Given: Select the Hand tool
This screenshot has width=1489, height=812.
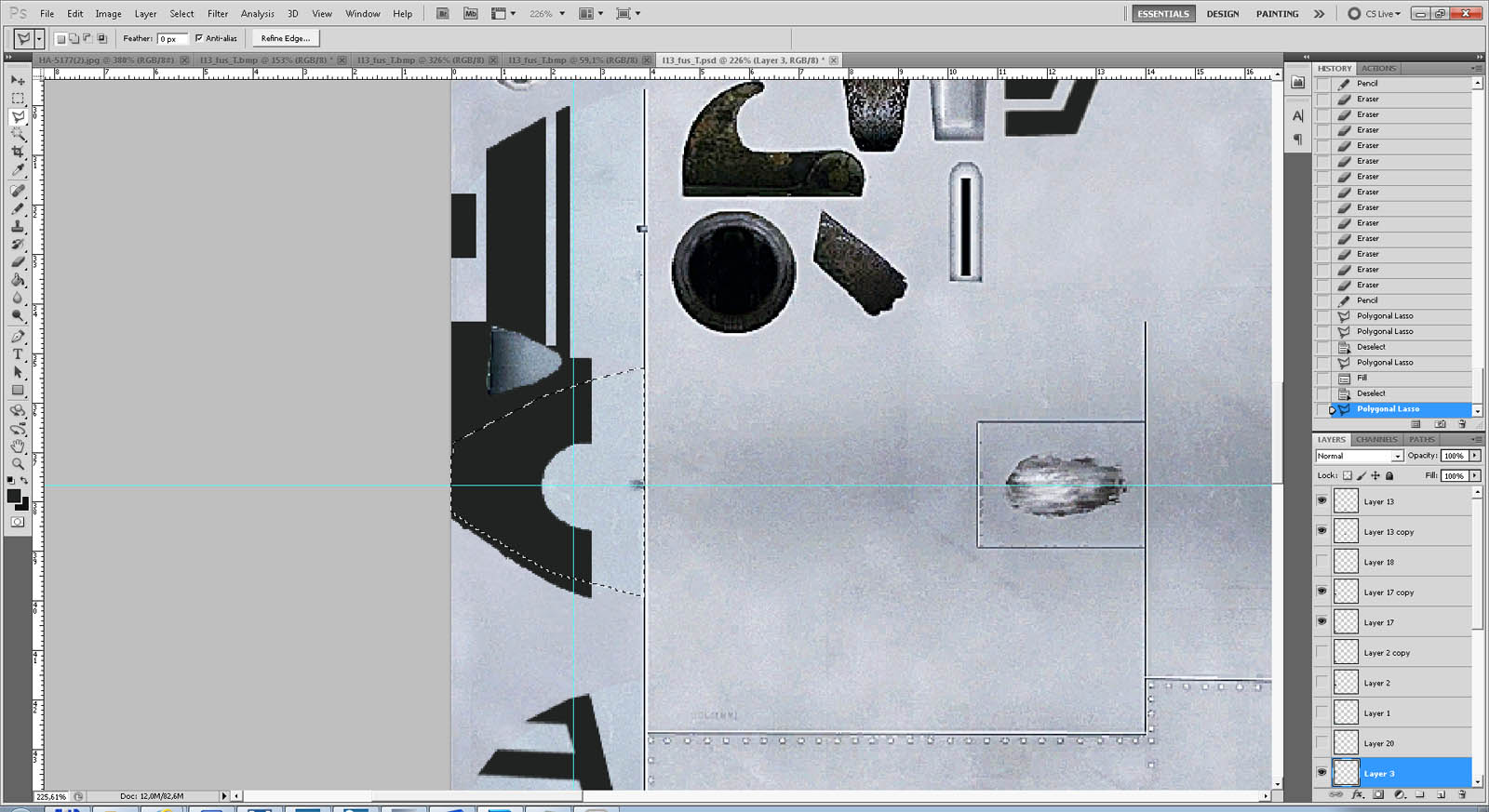Looking at the screenshot, I should (x=18, y=446).
